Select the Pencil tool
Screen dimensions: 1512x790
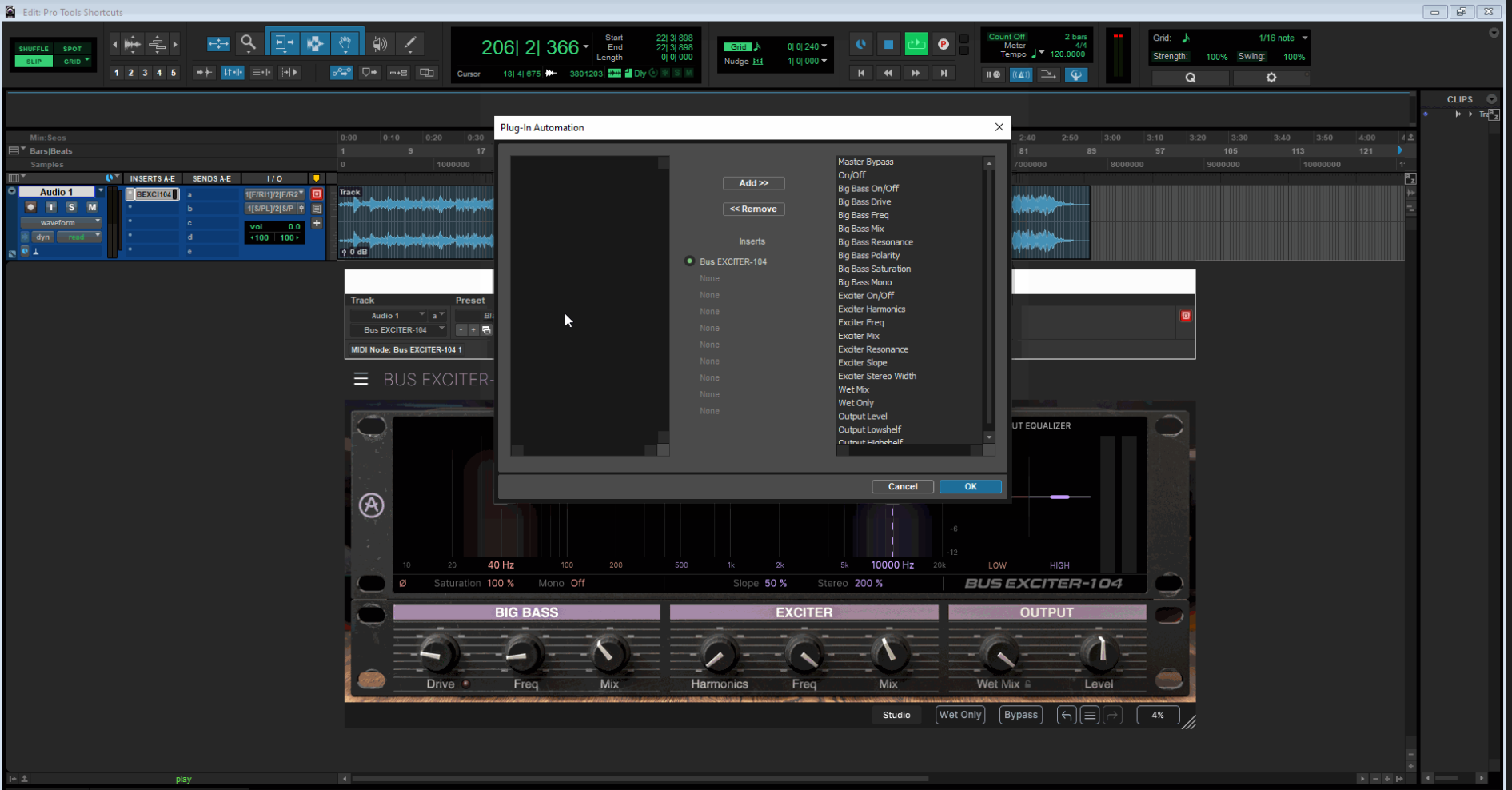pos(410,44)
